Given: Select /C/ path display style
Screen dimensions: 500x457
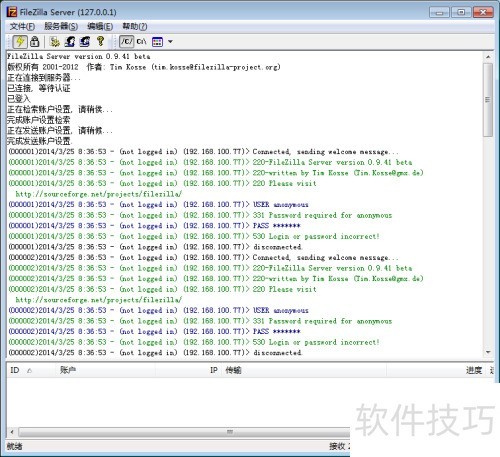Looking at the screenshot, I should pyautogui.click(x=127, y=42).
